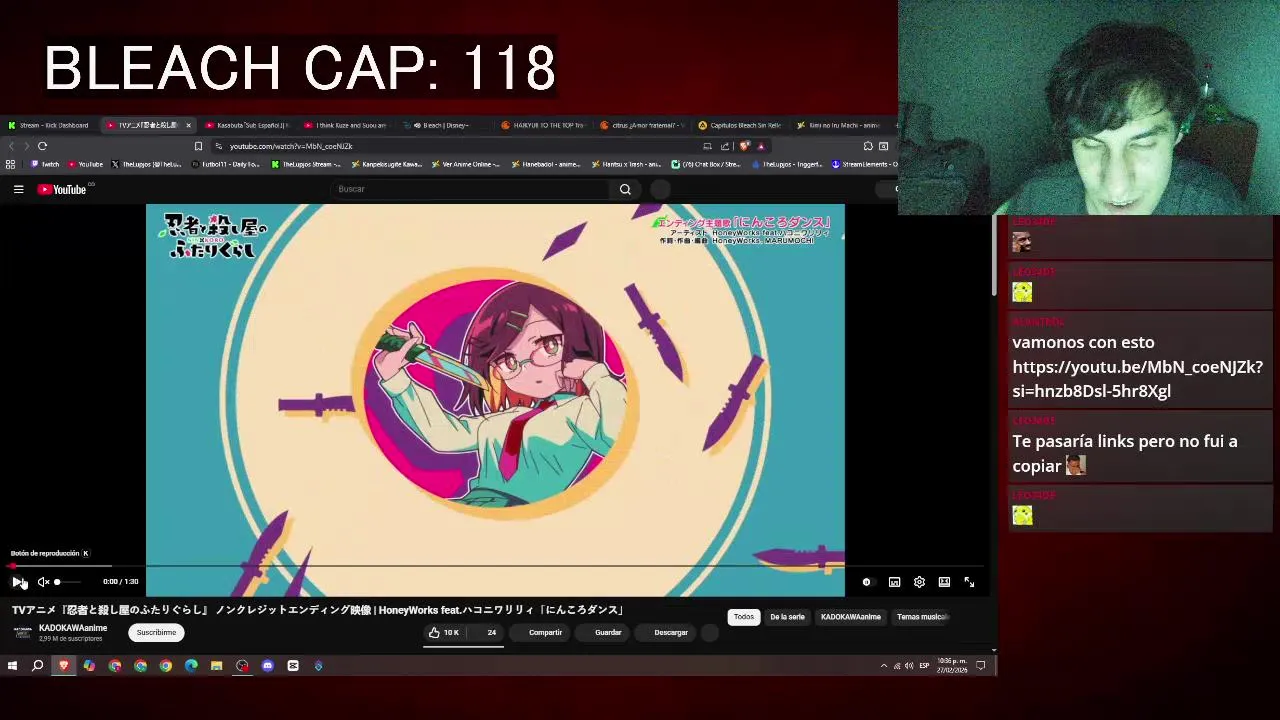Switch to Kasabuta Sub Español tab
The image size is (1280, 720).
click(246, 125)
